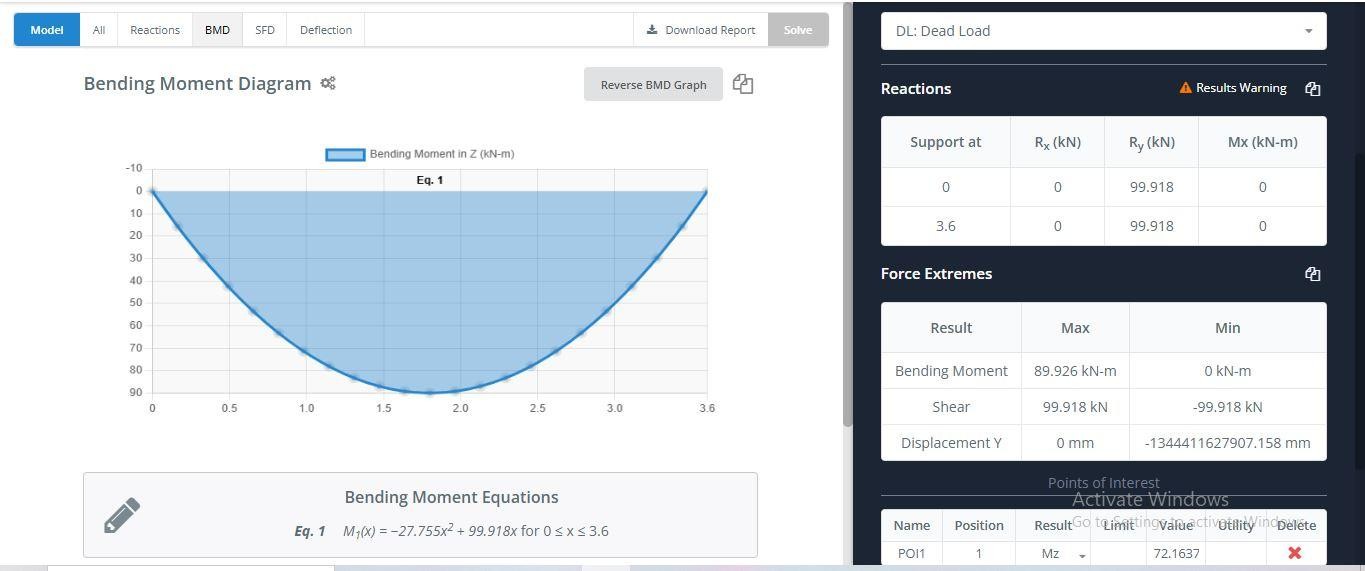Delete POI1 with the red X
This screenshot has width=1365, height=571.
click(1295, 553)
